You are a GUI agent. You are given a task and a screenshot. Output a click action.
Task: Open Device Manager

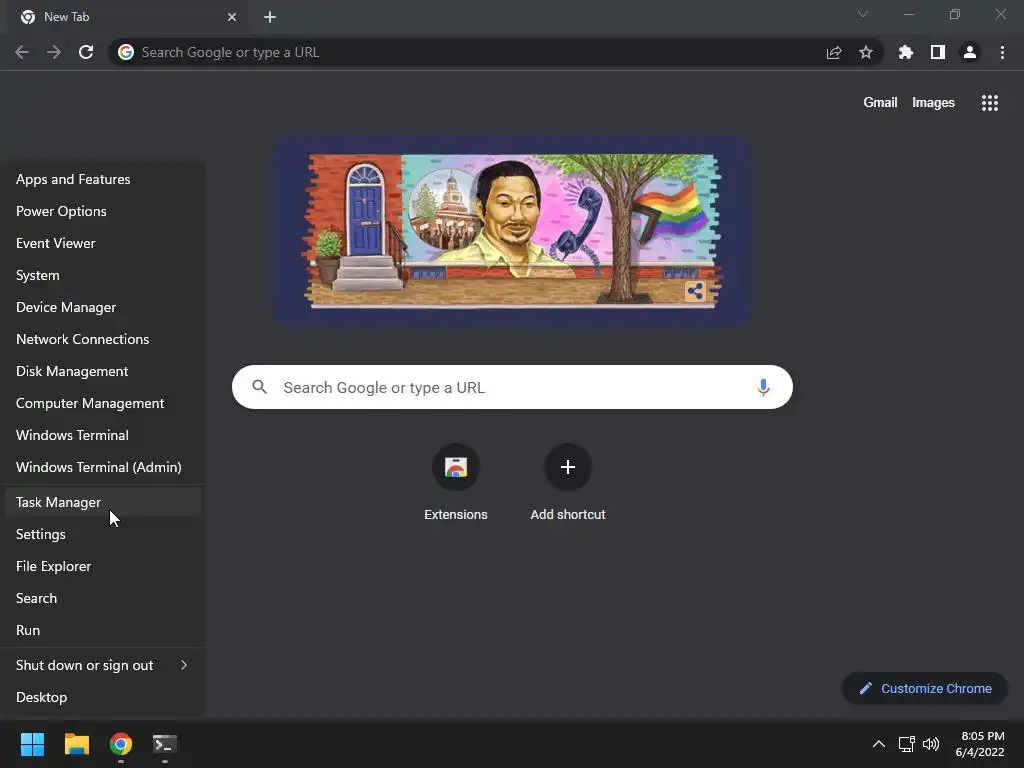(103, 307)
